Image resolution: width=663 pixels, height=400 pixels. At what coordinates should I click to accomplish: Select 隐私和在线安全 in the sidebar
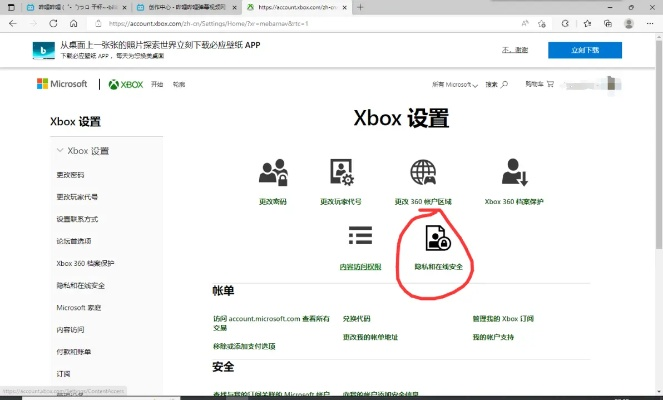click(x=81, y=285)
